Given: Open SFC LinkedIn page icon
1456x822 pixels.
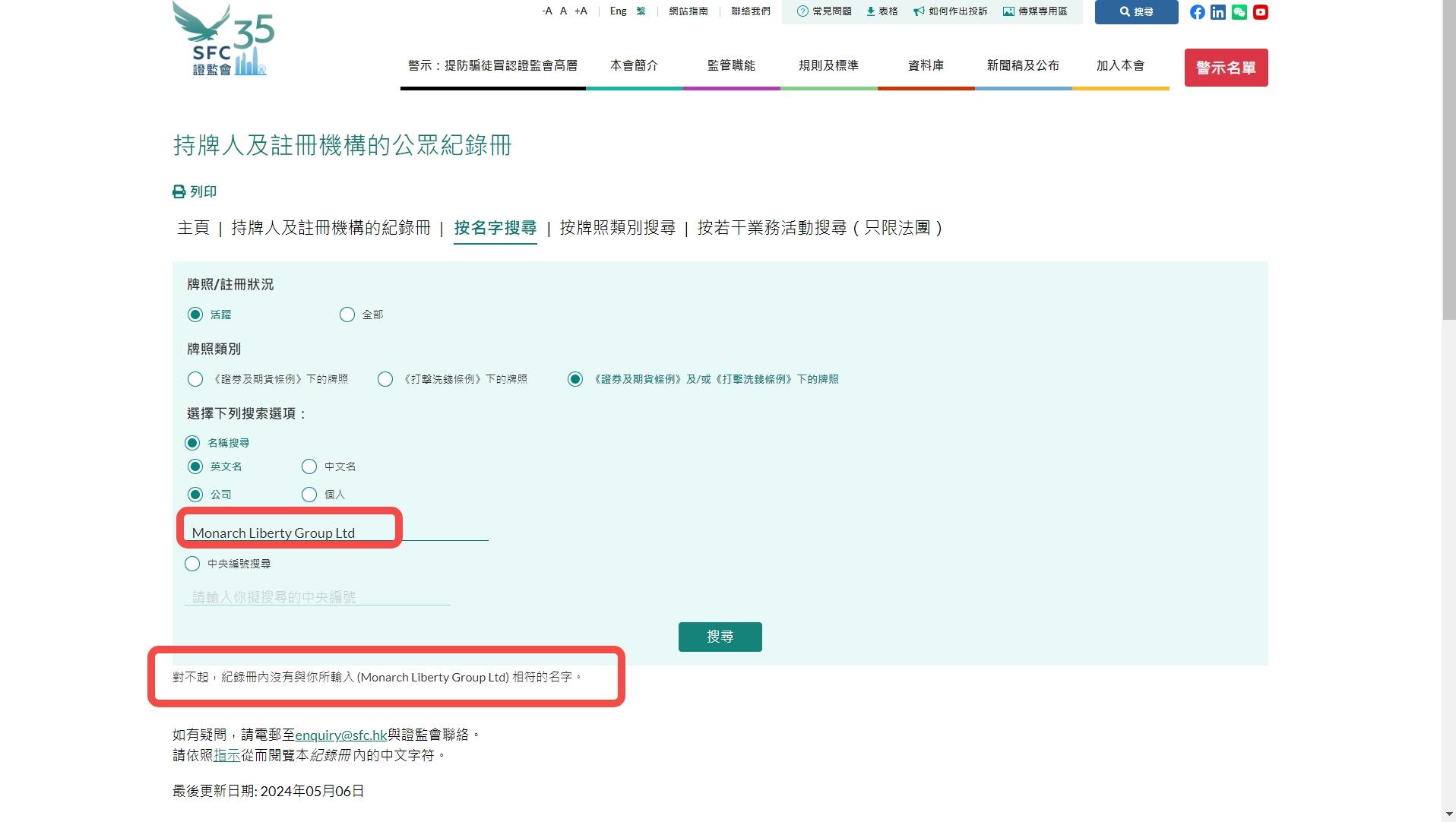Looking at the screenshot, I should point(1218,12).
